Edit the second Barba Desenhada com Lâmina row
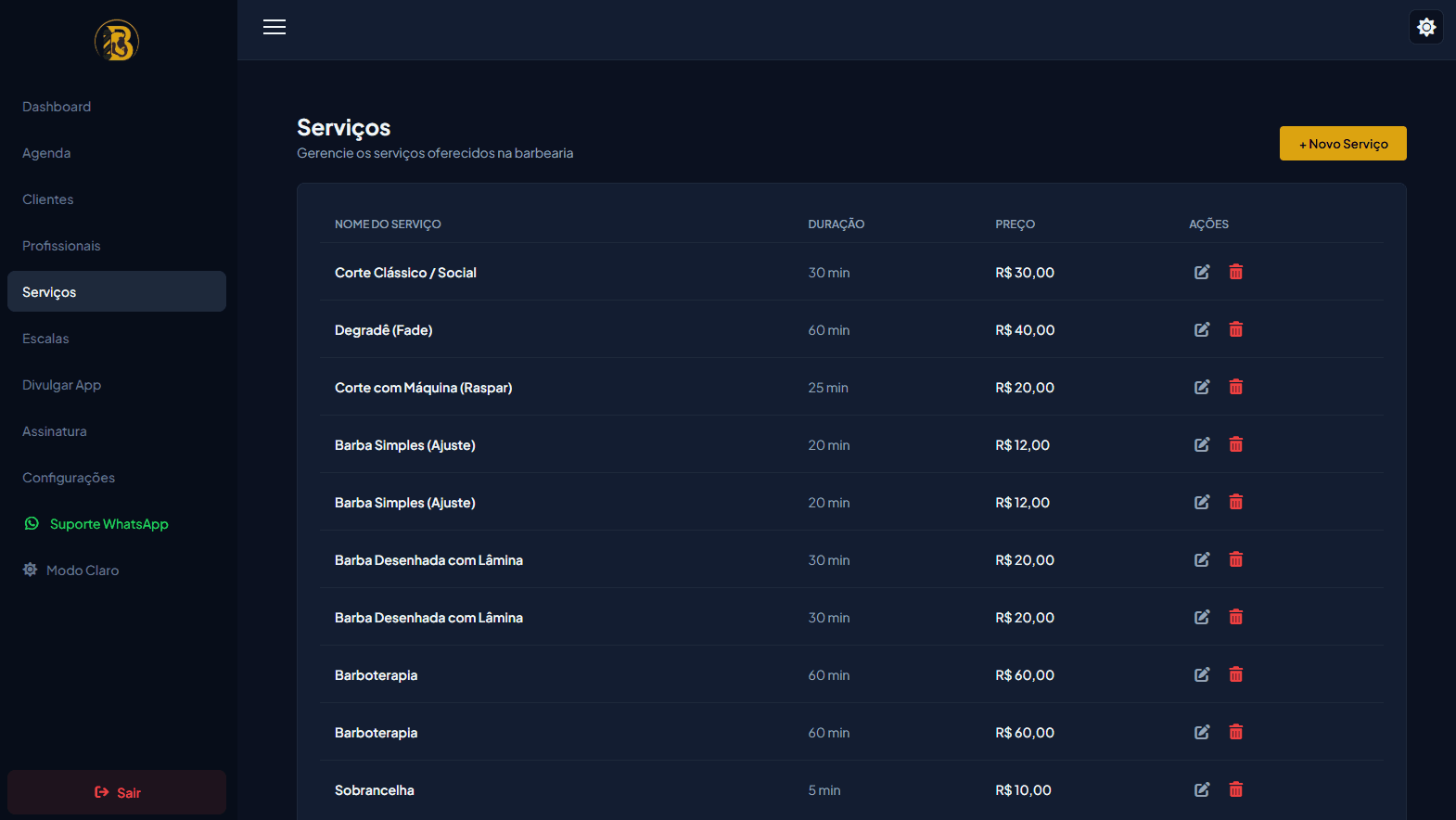This screenshot has width=1456, height=820. (1202, 617)
